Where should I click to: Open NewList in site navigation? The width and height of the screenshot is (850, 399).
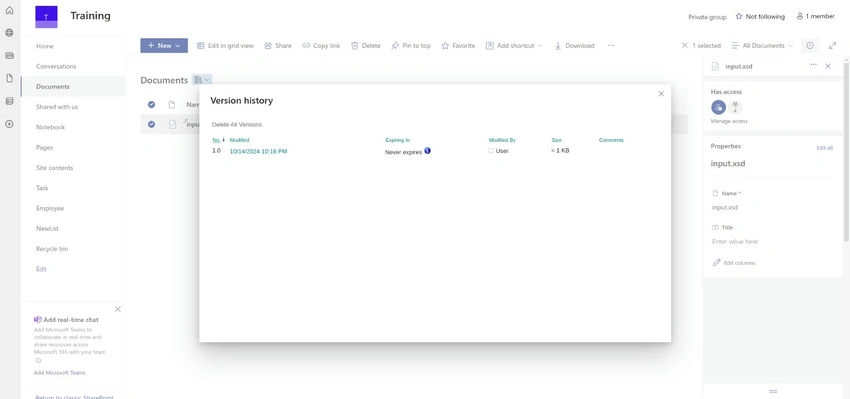[47, 228]
